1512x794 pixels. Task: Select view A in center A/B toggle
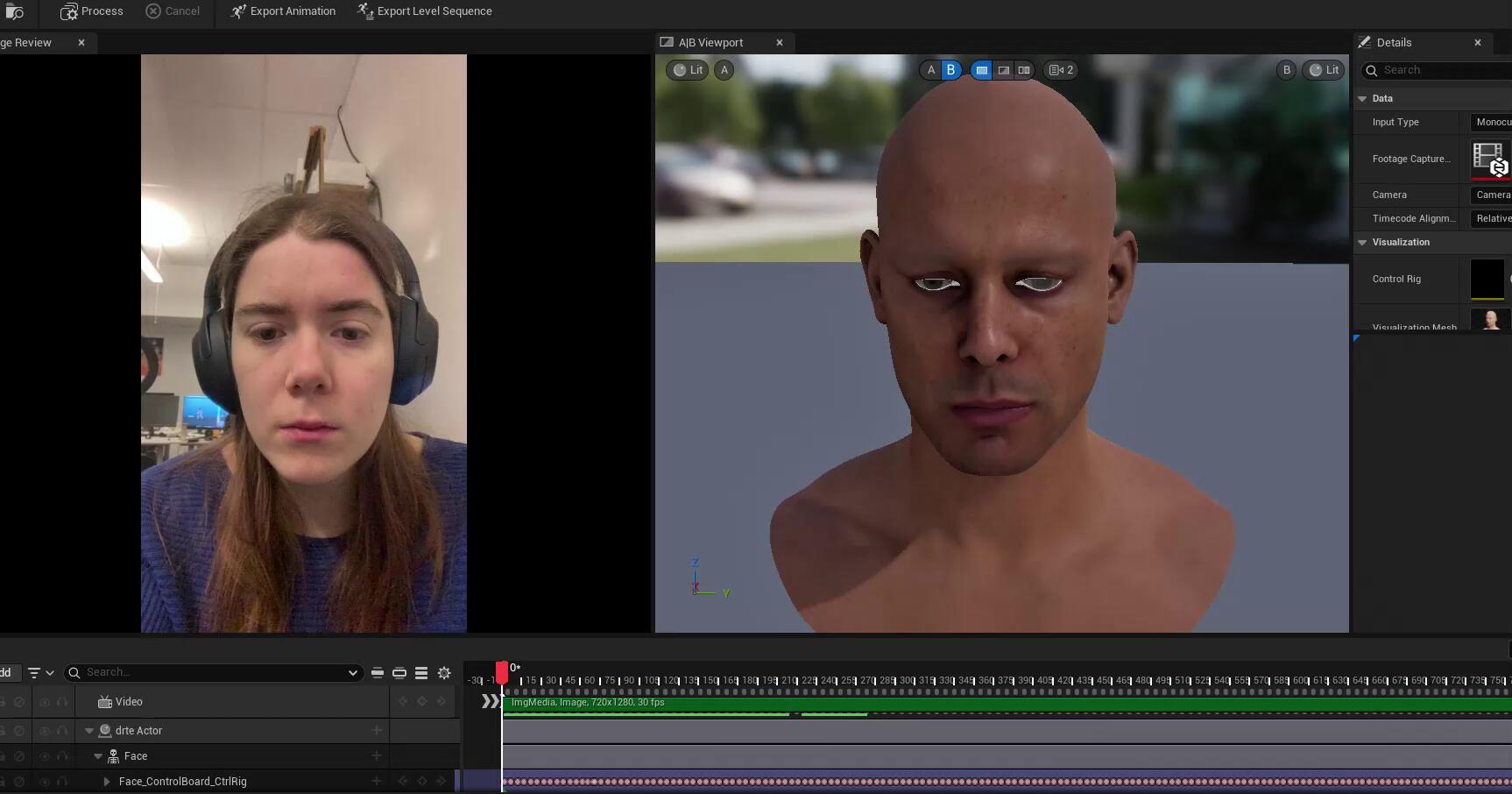point(930,70)
